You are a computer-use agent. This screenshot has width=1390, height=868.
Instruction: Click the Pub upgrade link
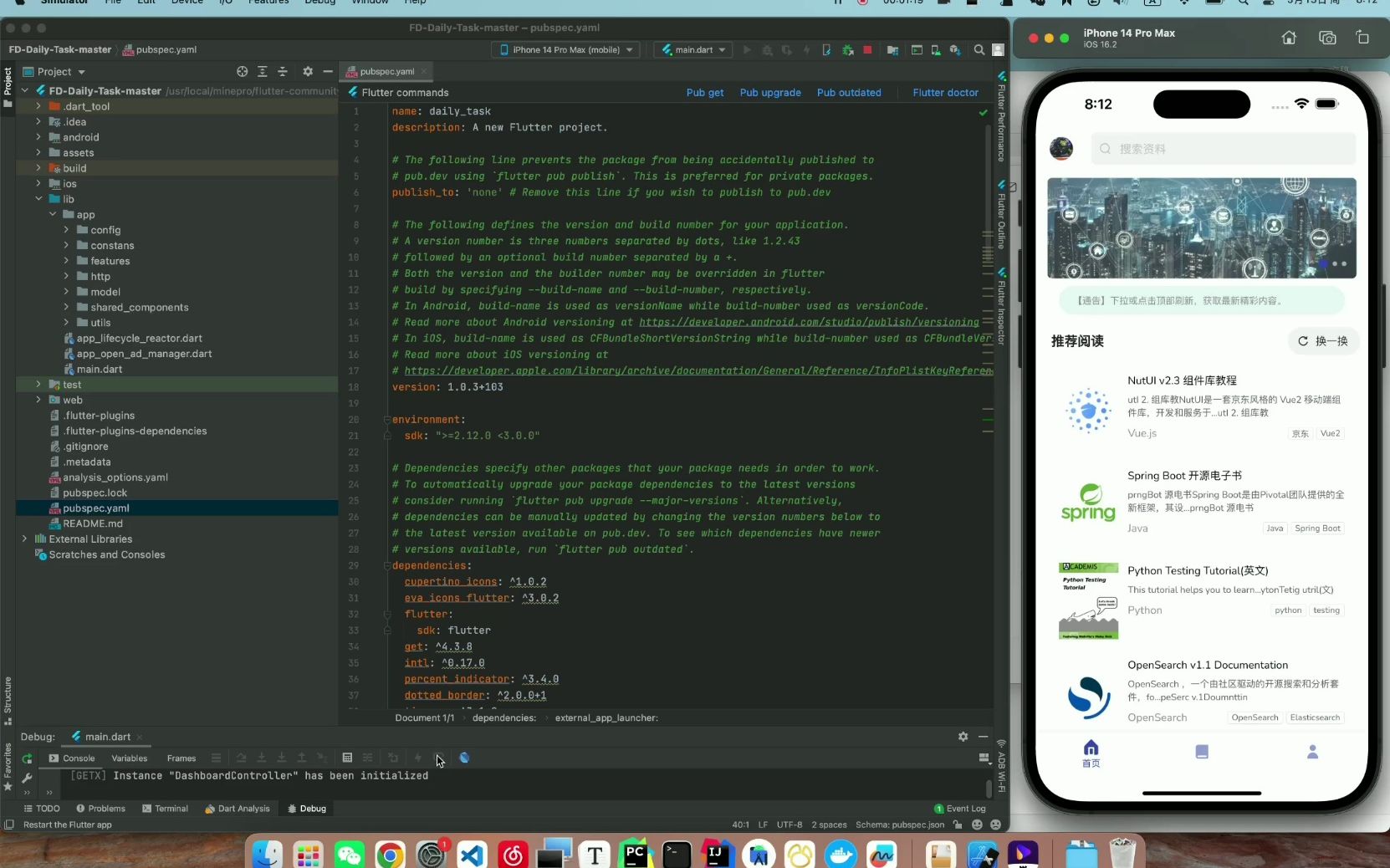coord(770,93)
